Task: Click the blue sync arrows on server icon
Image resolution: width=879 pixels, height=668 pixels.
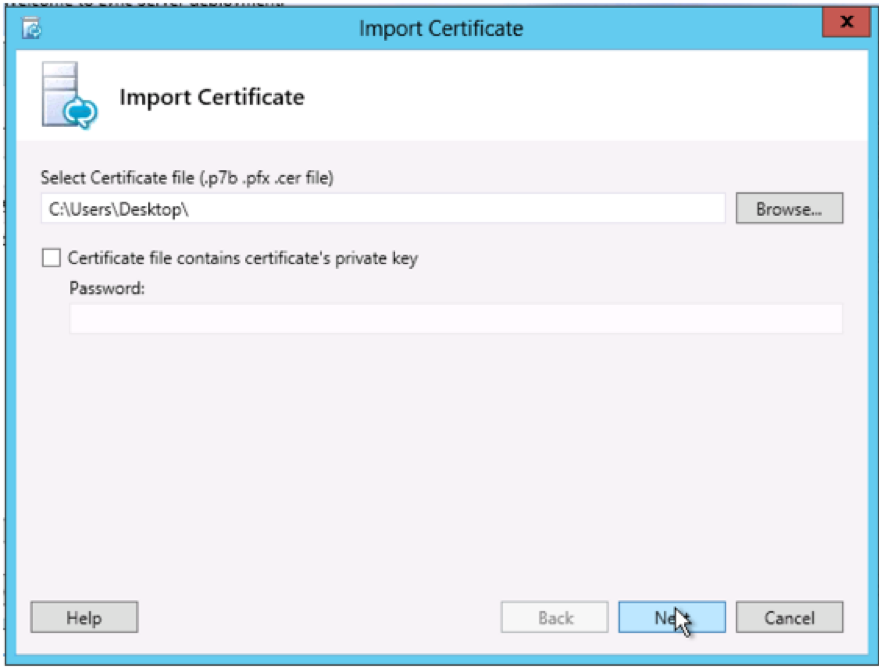Action: (x=81, y=114)
